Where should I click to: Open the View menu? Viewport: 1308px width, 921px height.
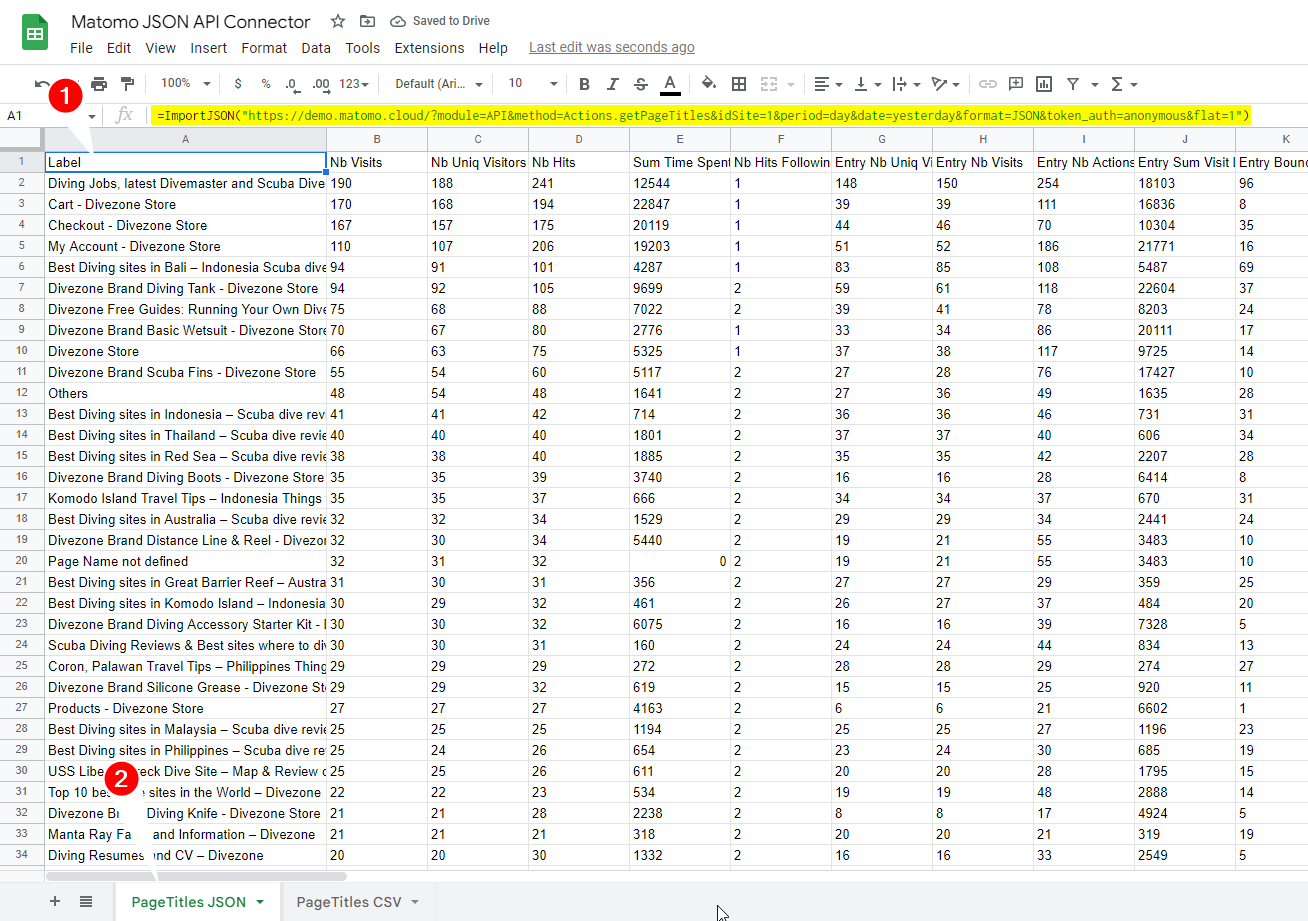tap(160, 48)
